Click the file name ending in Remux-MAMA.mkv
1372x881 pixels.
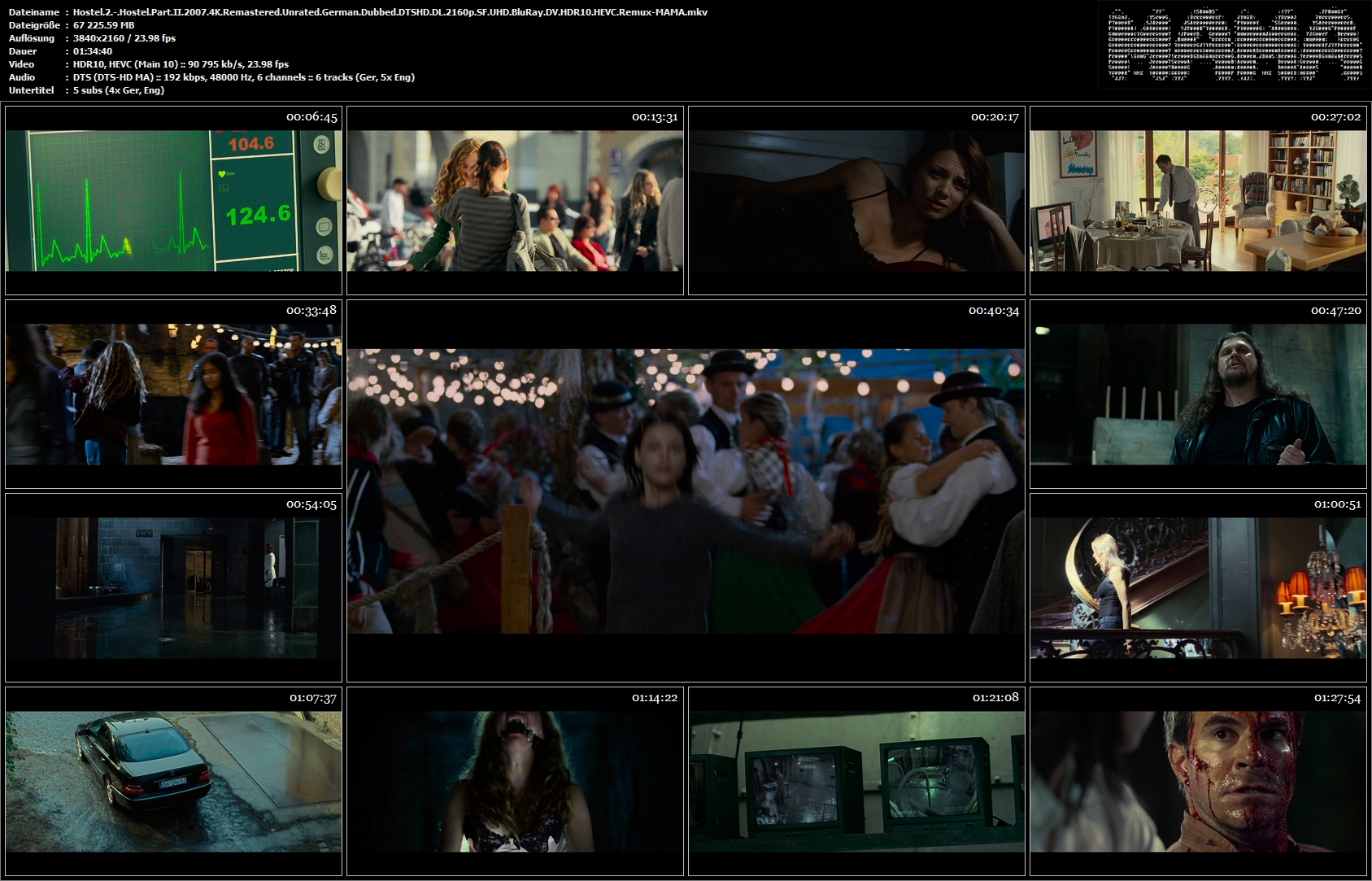tap(390, 12)
